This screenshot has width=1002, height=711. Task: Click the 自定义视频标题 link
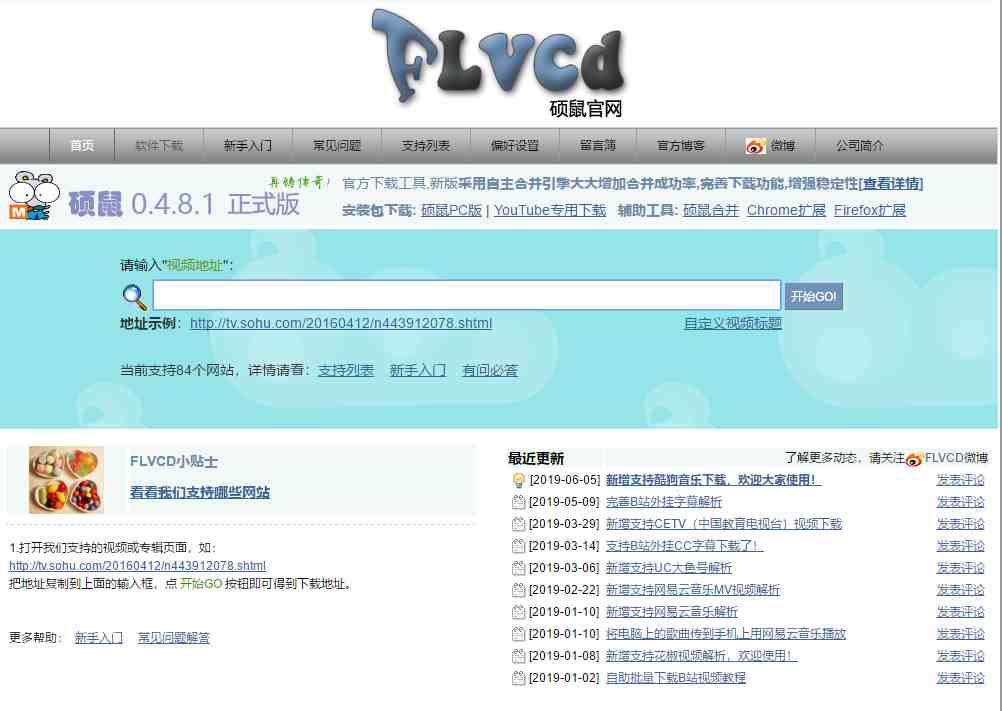pyautogui.click(x=733, y=323)
